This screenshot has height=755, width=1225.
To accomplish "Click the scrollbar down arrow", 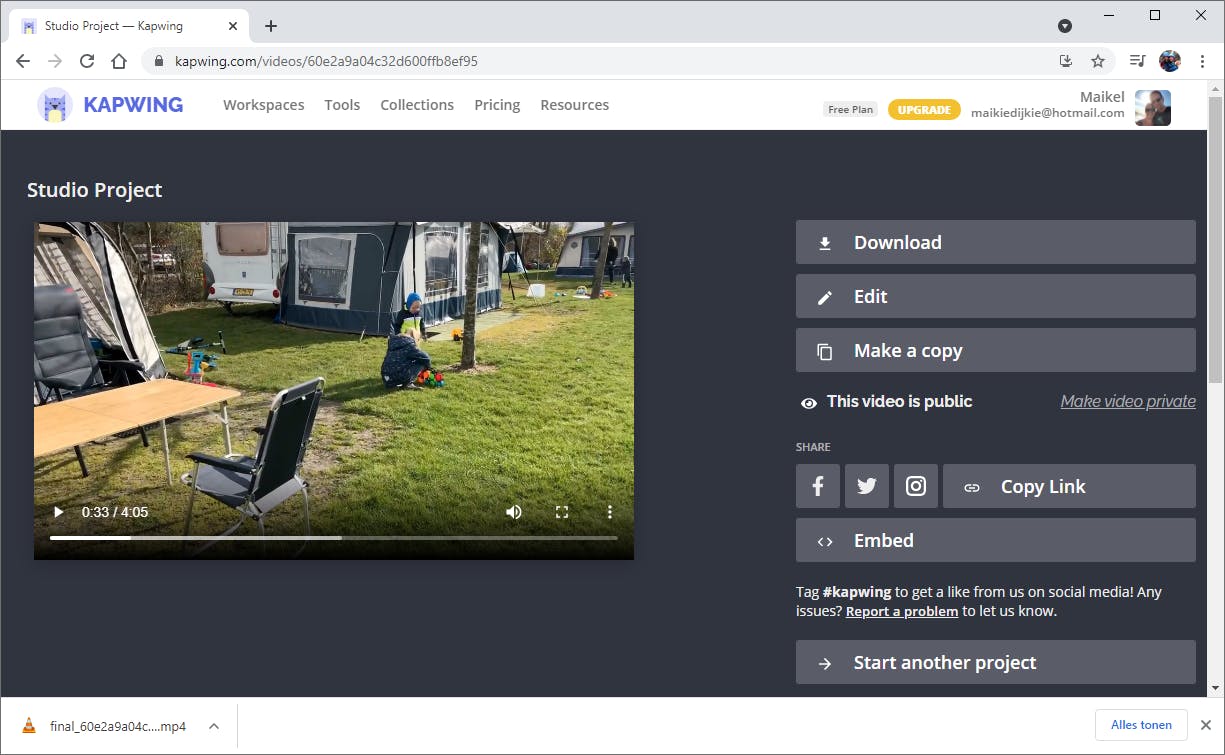I will pyautogui.click(x=1216, y=688).
